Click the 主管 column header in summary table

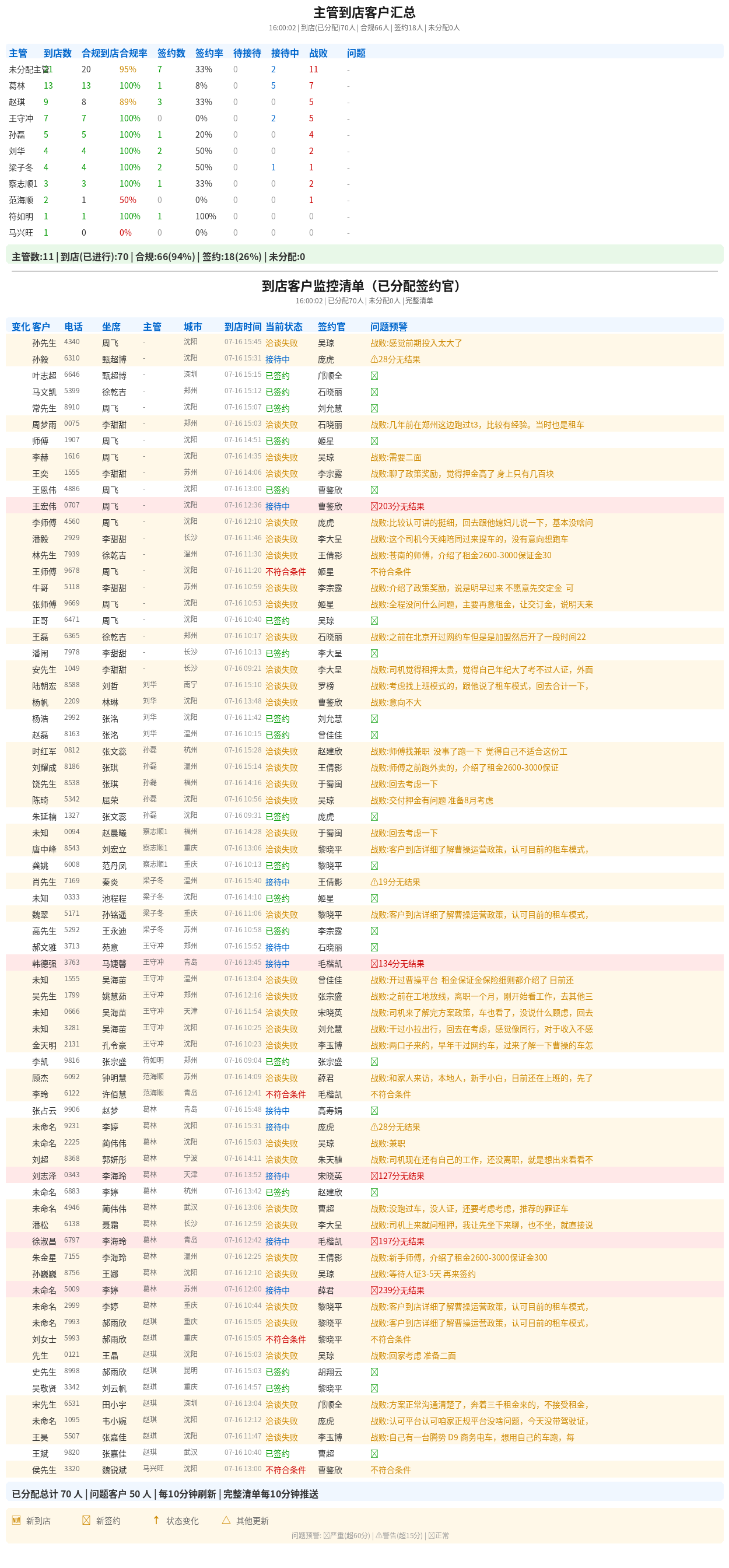pos(17,53)
